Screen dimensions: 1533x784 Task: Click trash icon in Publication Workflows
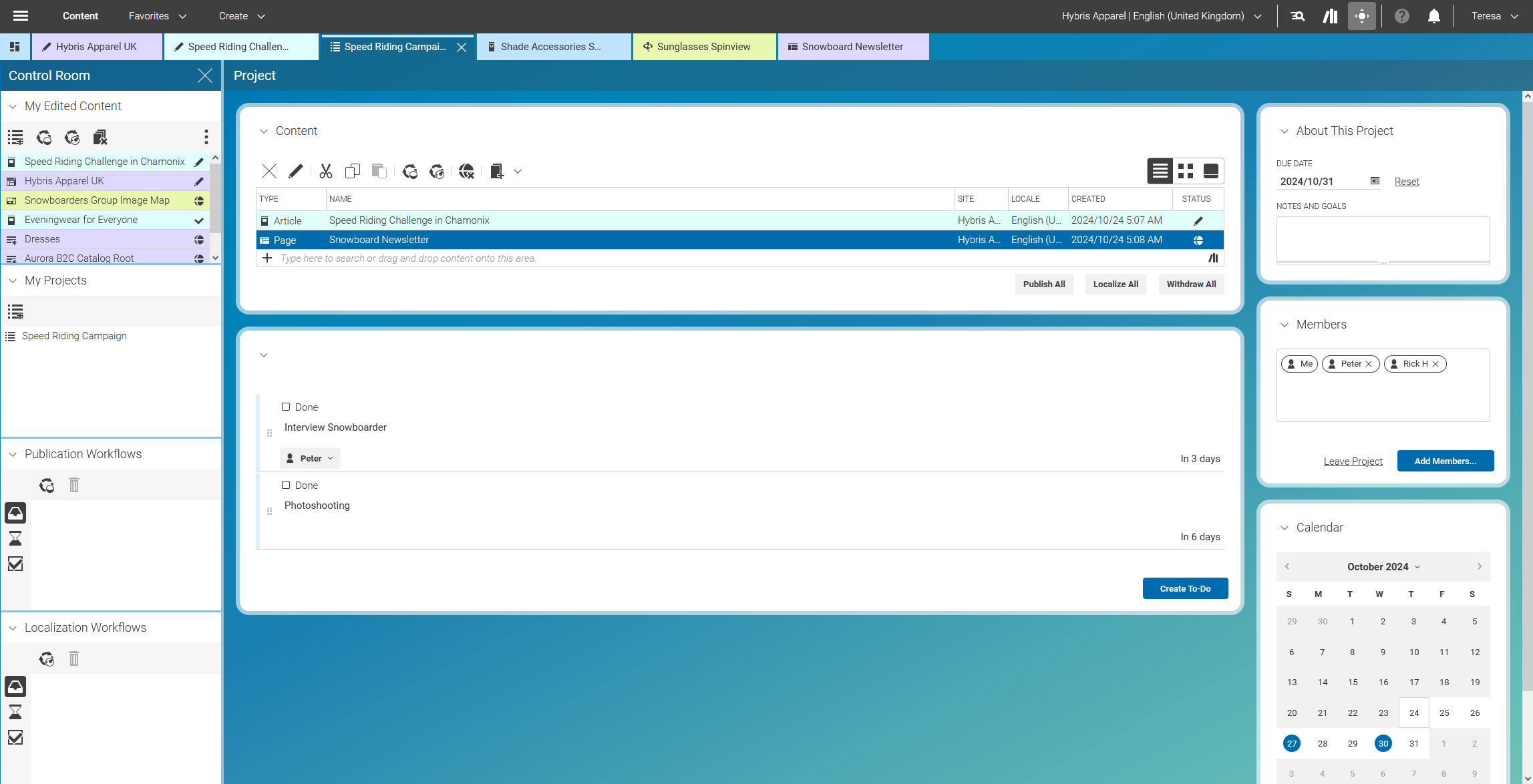(74, 485)
